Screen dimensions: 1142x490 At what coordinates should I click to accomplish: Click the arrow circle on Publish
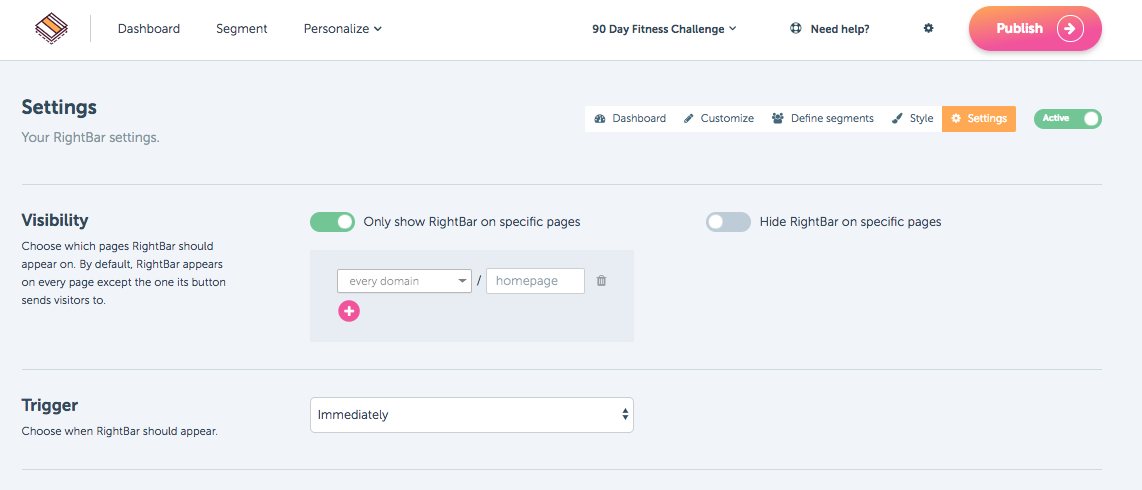pos(1069,29)
